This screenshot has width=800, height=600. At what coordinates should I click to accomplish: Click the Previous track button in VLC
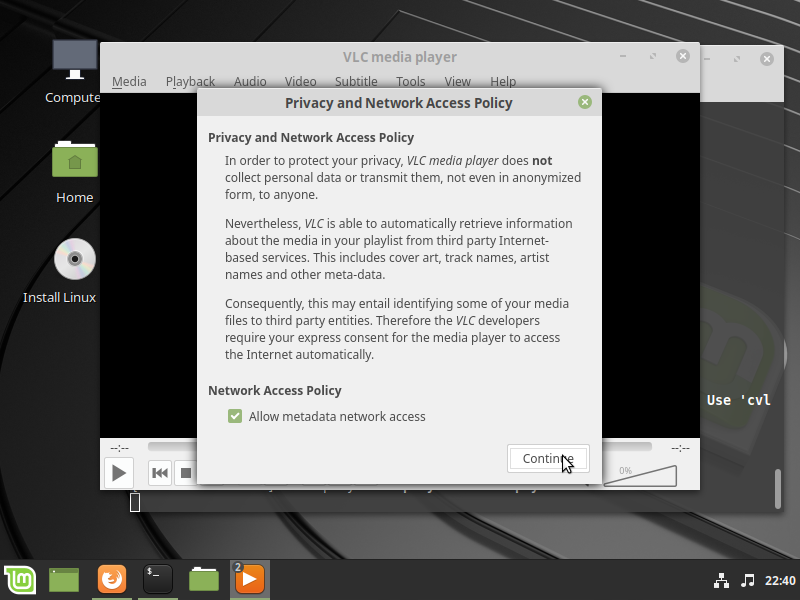160,473
